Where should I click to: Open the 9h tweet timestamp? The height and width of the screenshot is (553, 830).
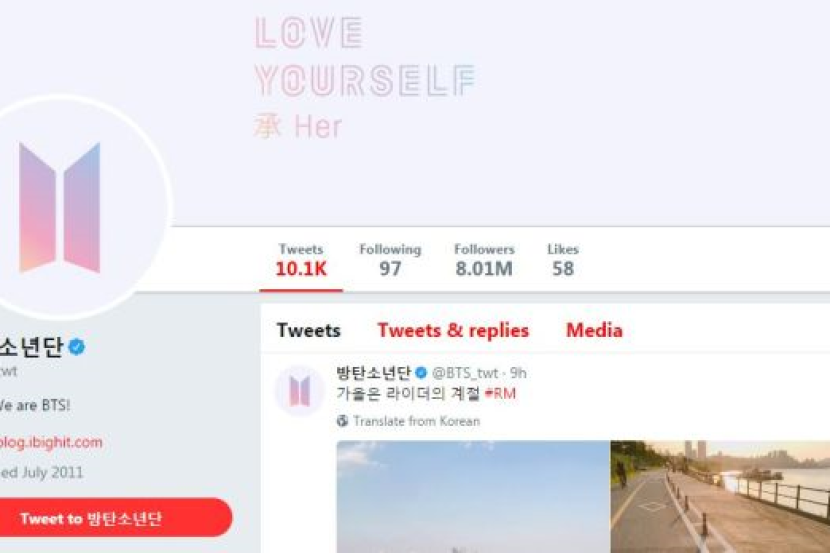point(518,373)
